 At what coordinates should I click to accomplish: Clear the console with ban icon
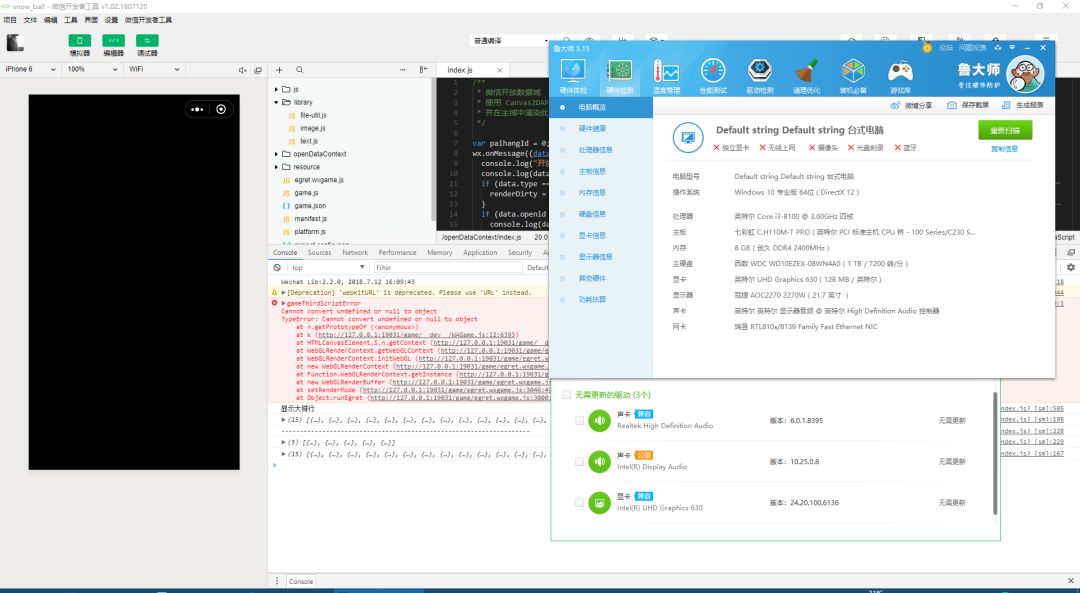click(x=277, y=267)
